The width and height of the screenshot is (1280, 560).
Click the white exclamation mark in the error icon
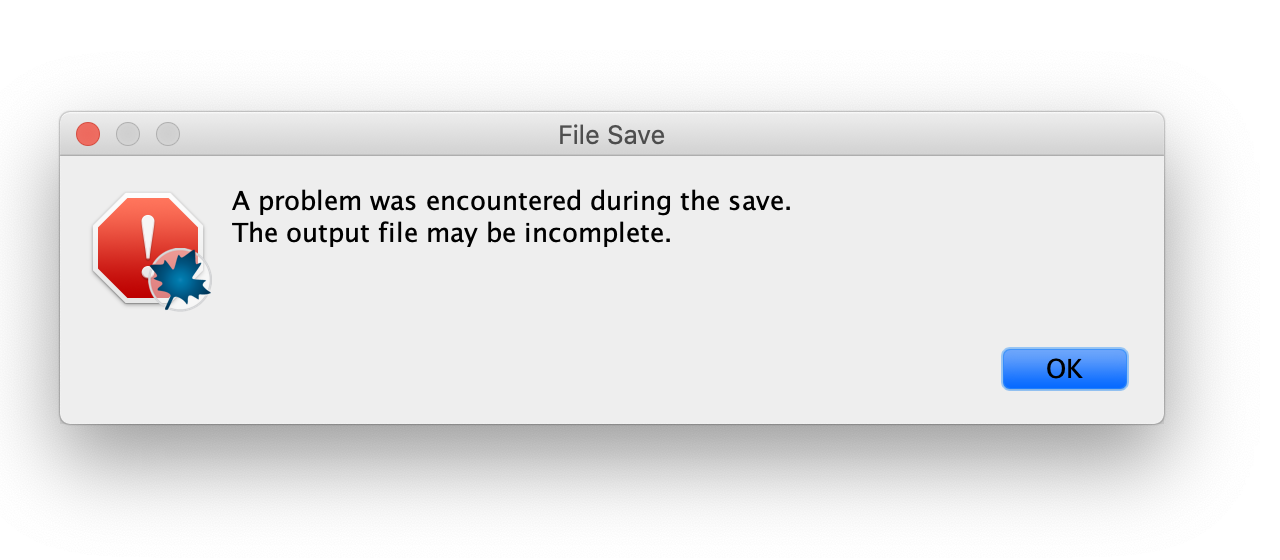coord(148,245)
